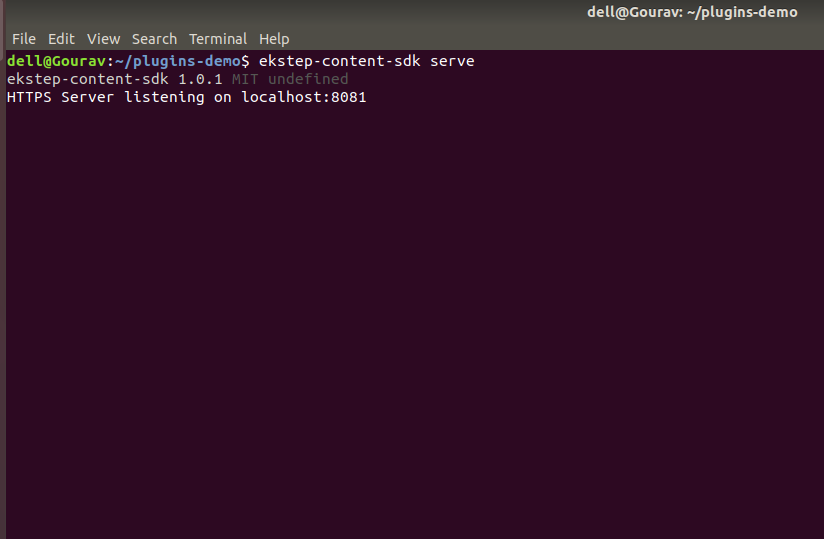The width and height of the screenshot is (824, 539).
Task: Open the Edit menu
Action: click(x=61, y=39)
